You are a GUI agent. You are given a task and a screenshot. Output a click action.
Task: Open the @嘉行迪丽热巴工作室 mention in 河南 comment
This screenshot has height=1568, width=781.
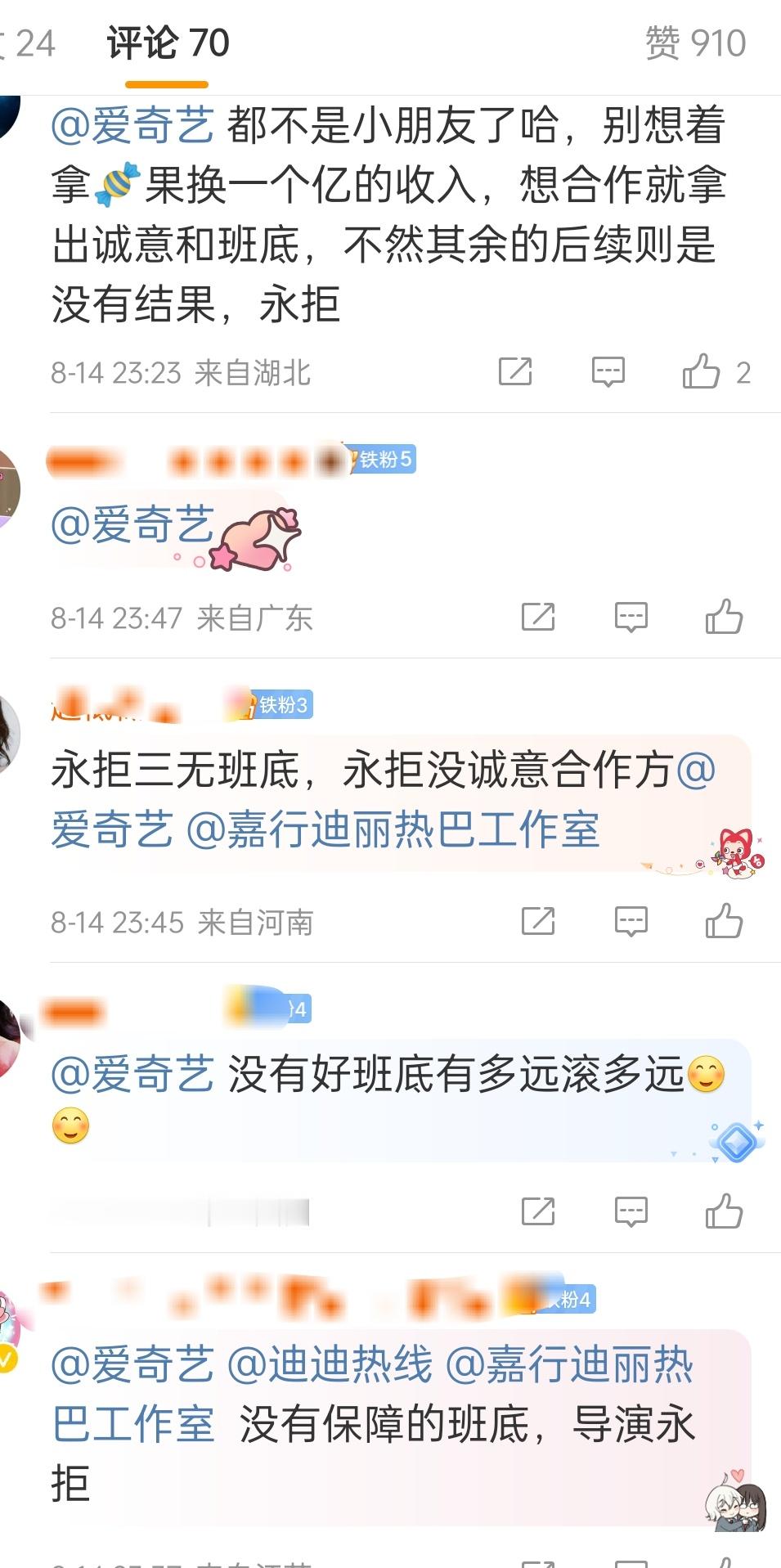(393, 829)
